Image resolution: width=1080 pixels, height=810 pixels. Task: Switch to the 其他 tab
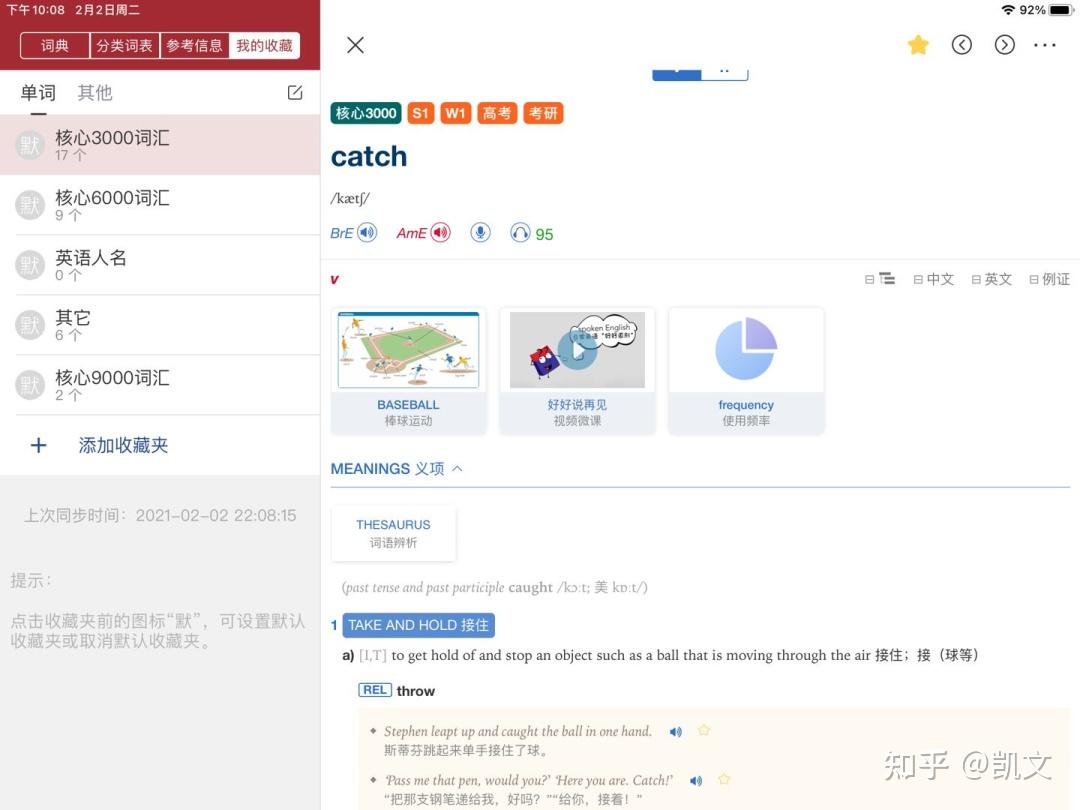[94, 92]
